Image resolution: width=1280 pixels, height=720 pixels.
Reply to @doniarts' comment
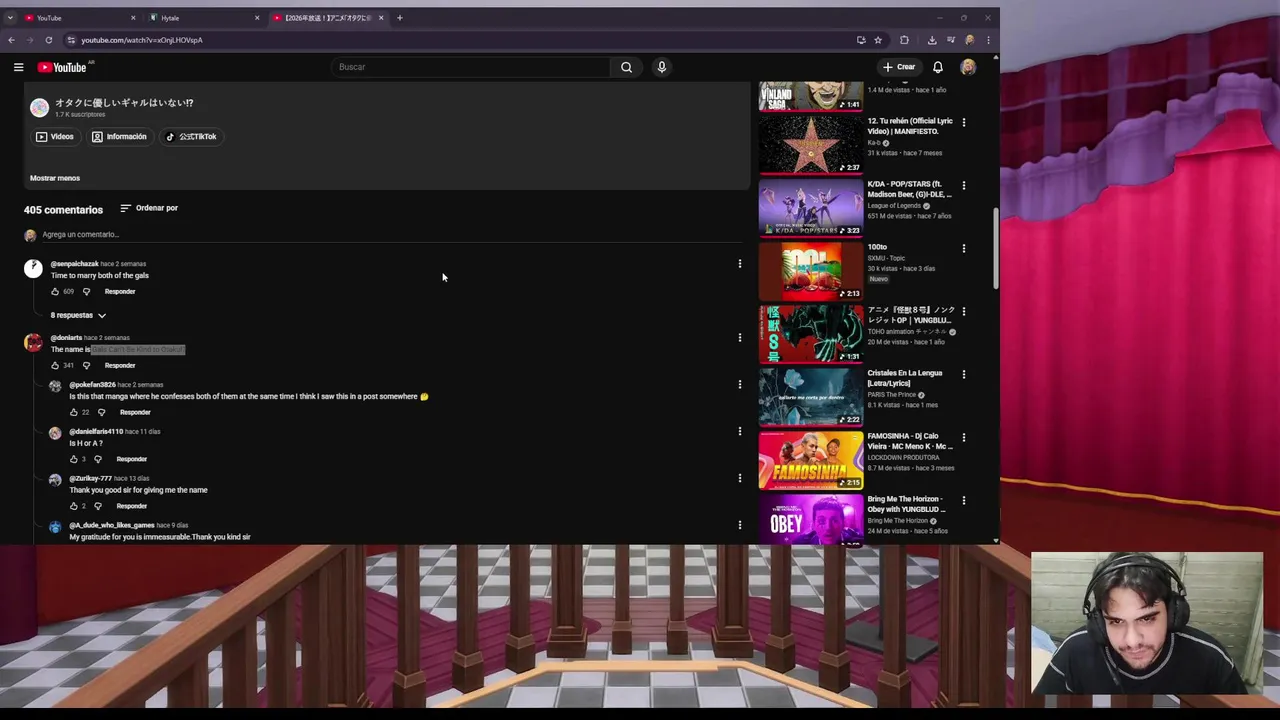[120, 366]
